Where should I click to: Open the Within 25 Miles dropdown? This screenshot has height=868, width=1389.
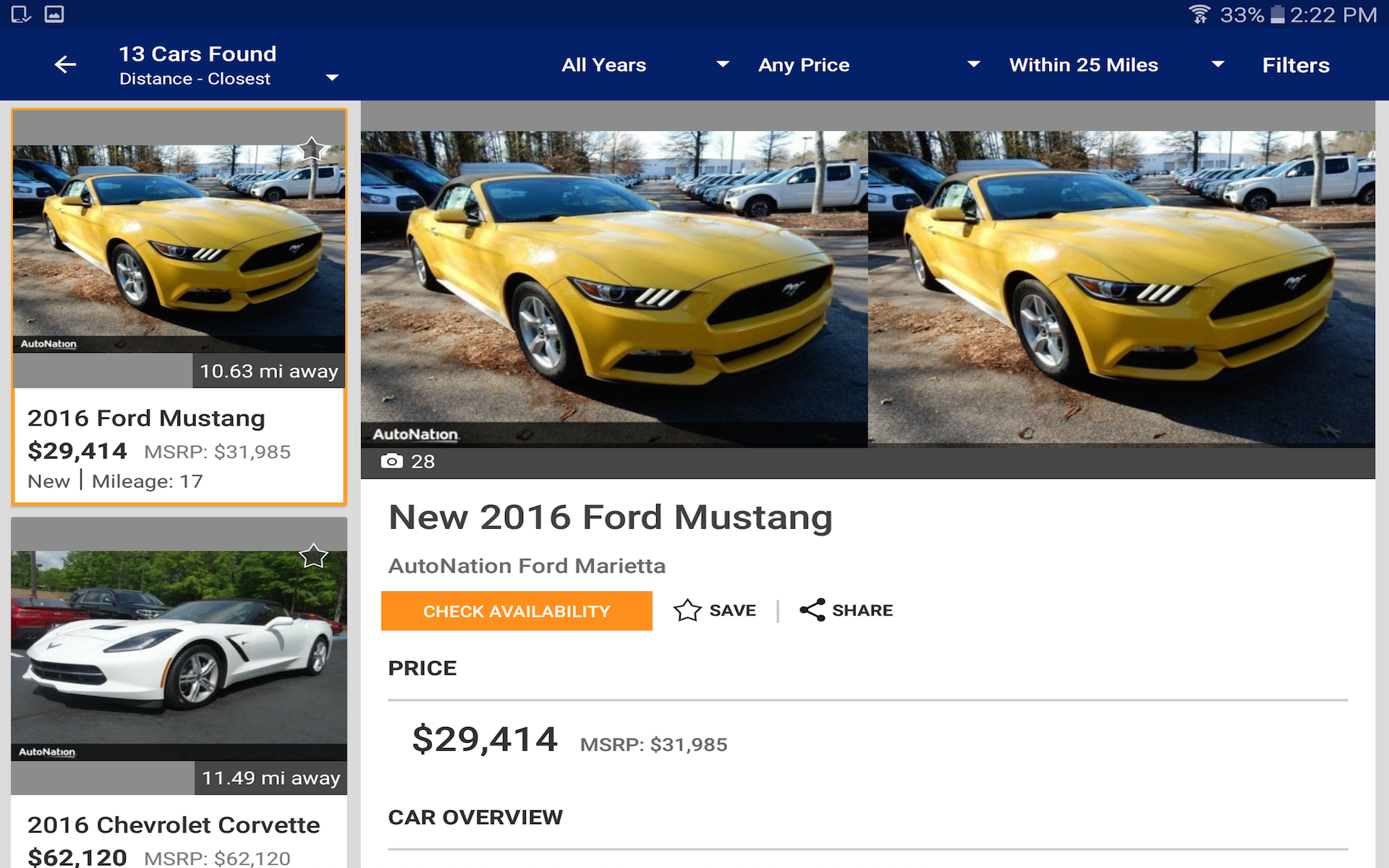coord(1116,64)
